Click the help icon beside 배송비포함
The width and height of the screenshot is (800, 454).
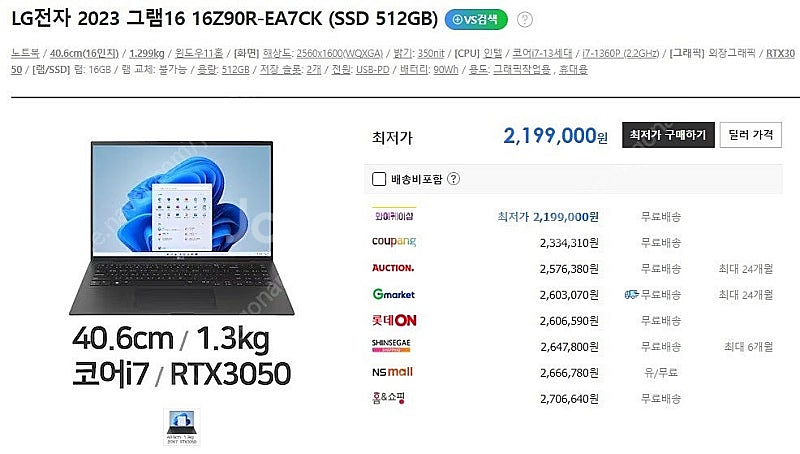[x=453, y=179]
